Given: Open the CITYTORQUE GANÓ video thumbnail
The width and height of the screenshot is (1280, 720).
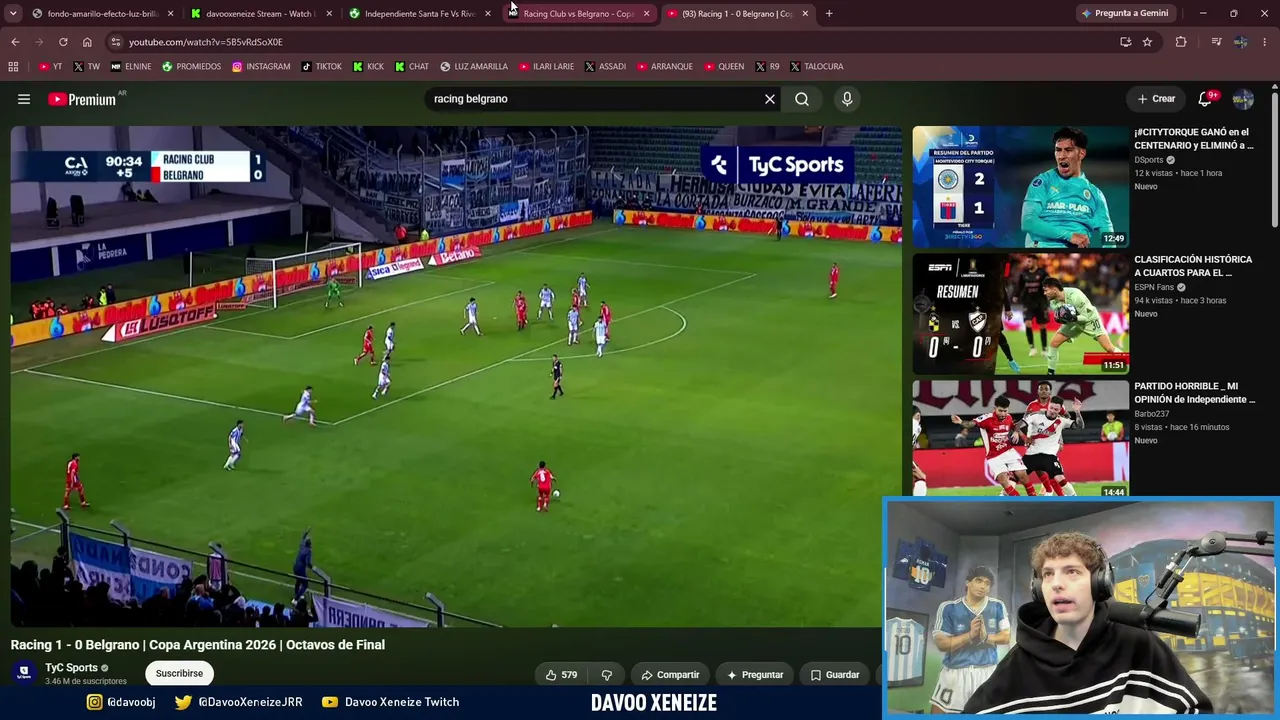Looking at the screenshot, I should coord(1020,187).
